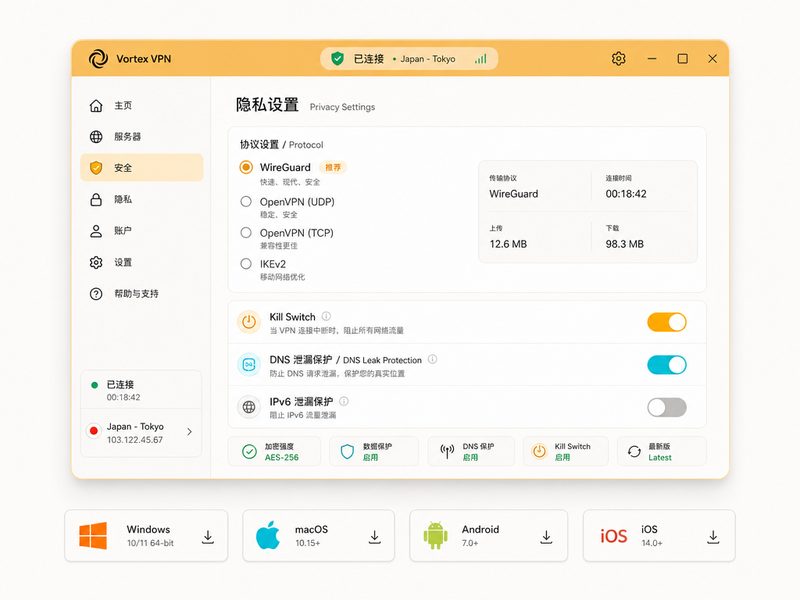Click the 隐私设置 page heading
Viewport: 800px width, 600px height.
tap(267, 105)
